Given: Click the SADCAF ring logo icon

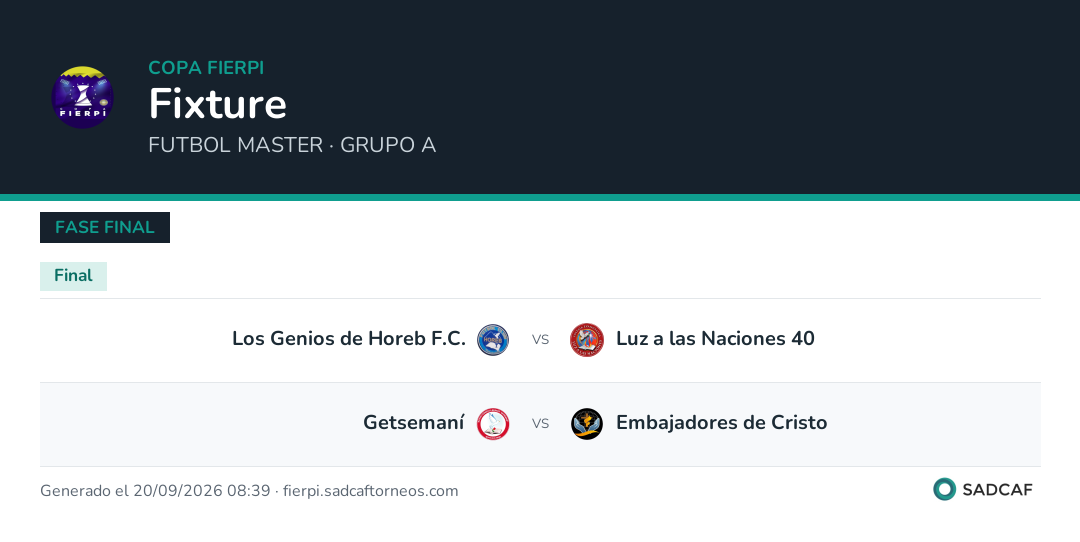Looking at the screenshot, I should point(944,489).
